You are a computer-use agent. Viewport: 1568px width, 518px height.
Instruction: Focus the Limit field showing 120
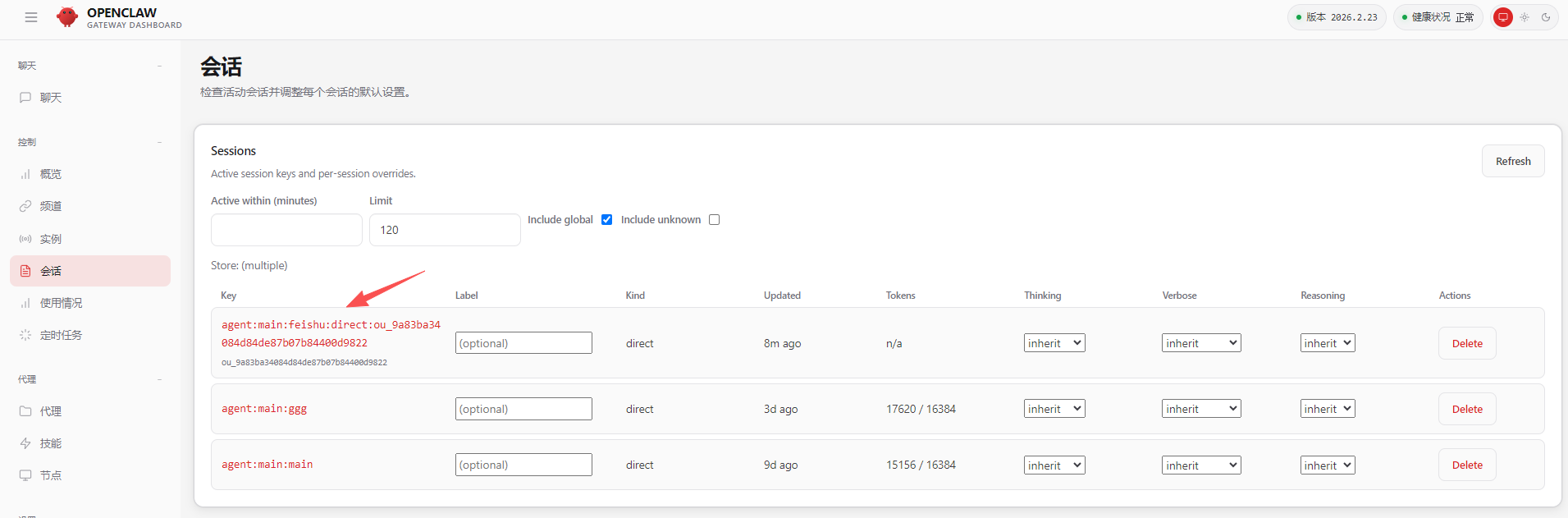coord(445,230)
